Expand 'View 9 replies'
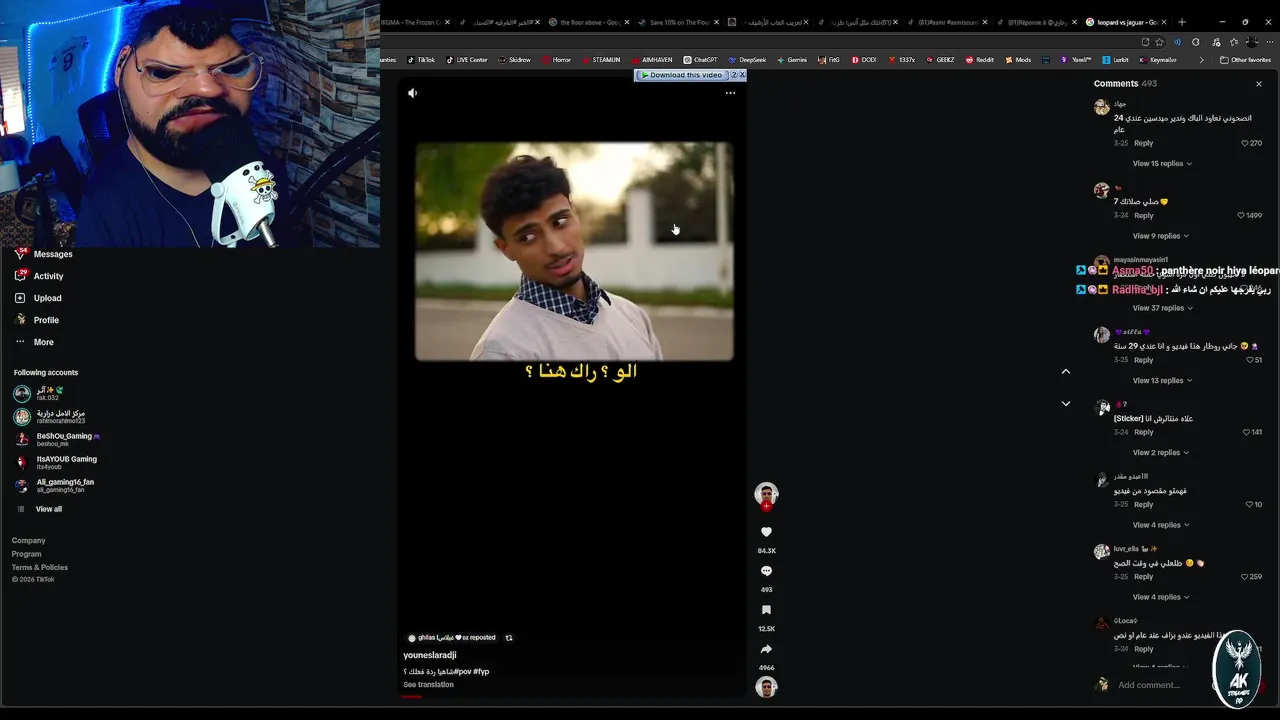Image resolution: width=1280 pixels, height=720 pixels. tap(1160, 236)
